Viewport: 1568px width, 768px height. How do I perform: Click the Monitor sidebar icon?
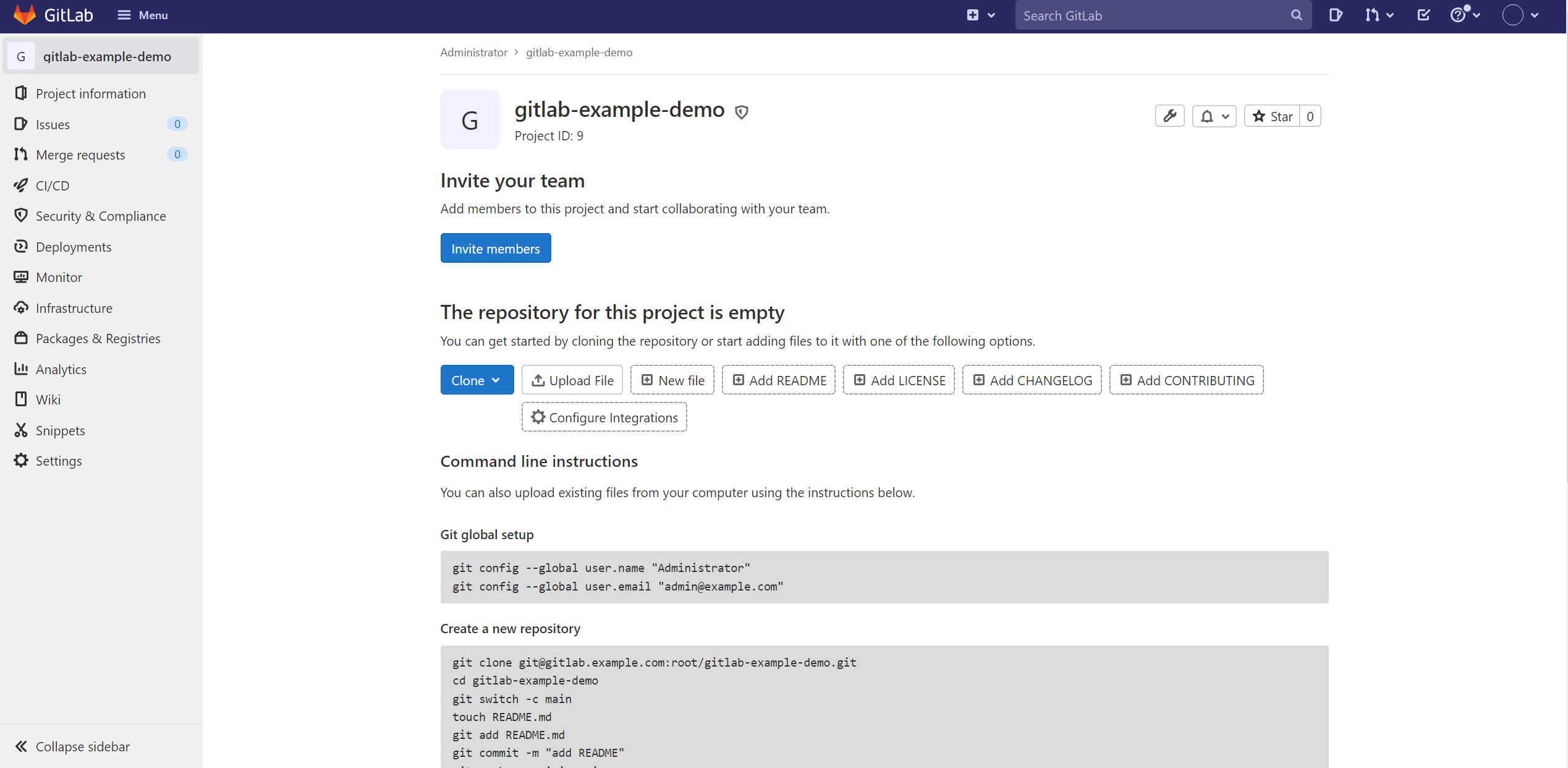(21, 277)
